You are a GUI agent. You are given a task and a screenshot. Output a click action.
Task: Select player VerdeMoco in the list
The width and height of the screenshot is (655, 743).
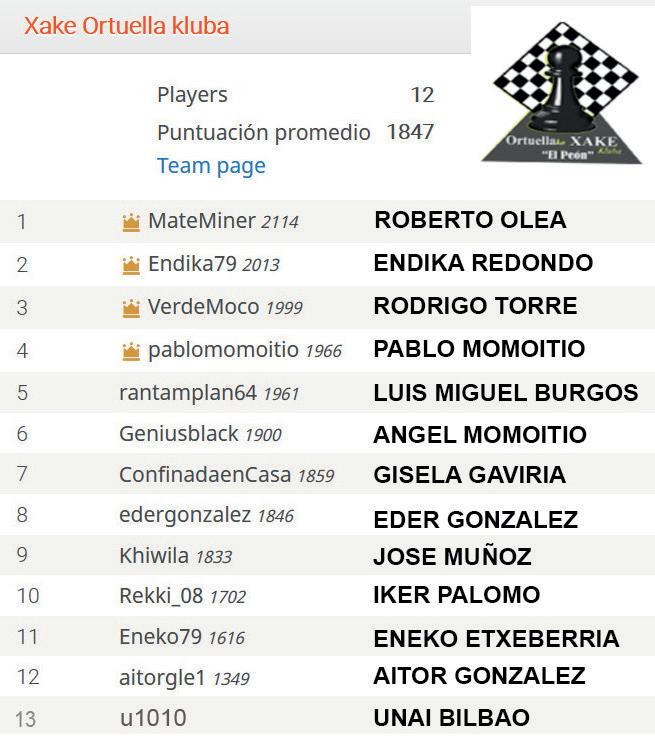coord(203,307)
